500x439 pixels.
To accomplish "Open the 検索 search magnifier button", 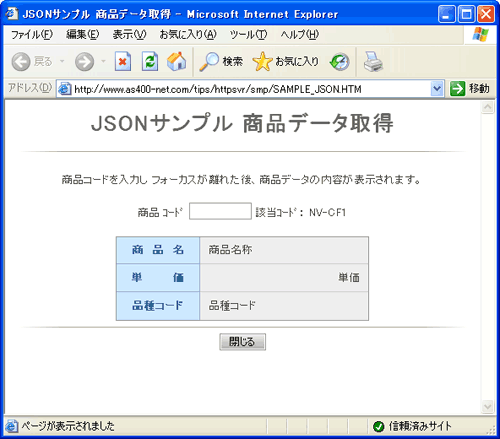I will pos(221,62).
